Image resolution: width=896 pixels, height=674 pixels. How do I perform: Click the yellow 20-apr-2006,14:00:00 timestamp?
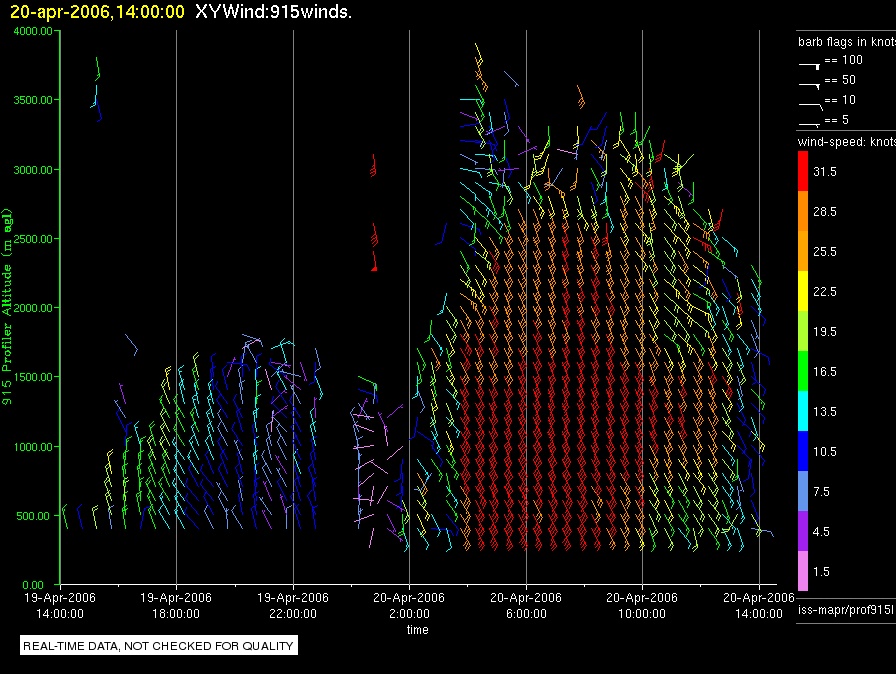coord(97,12)
